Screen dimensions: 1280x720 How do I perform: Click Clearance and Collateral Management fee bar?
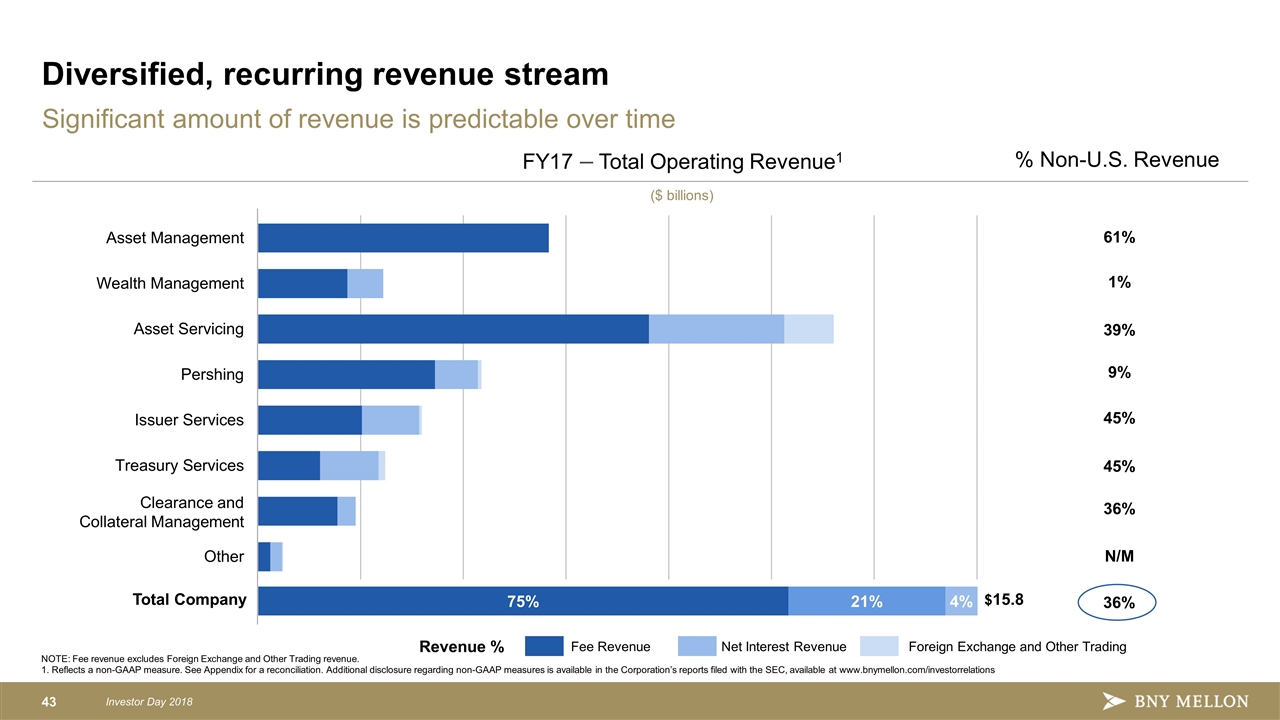(x=298, y=511)
